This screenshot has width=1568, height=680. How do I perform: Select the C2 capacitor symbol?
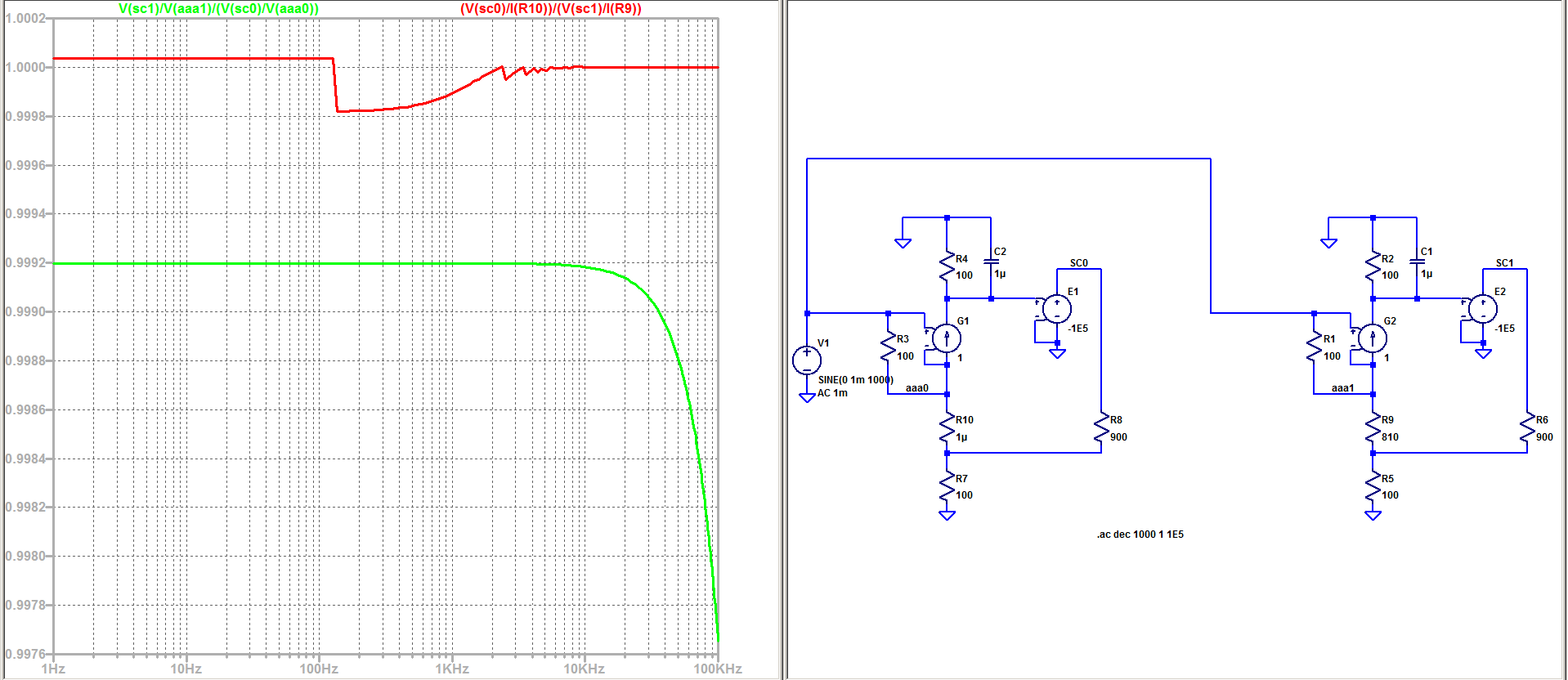coord(991,262)
